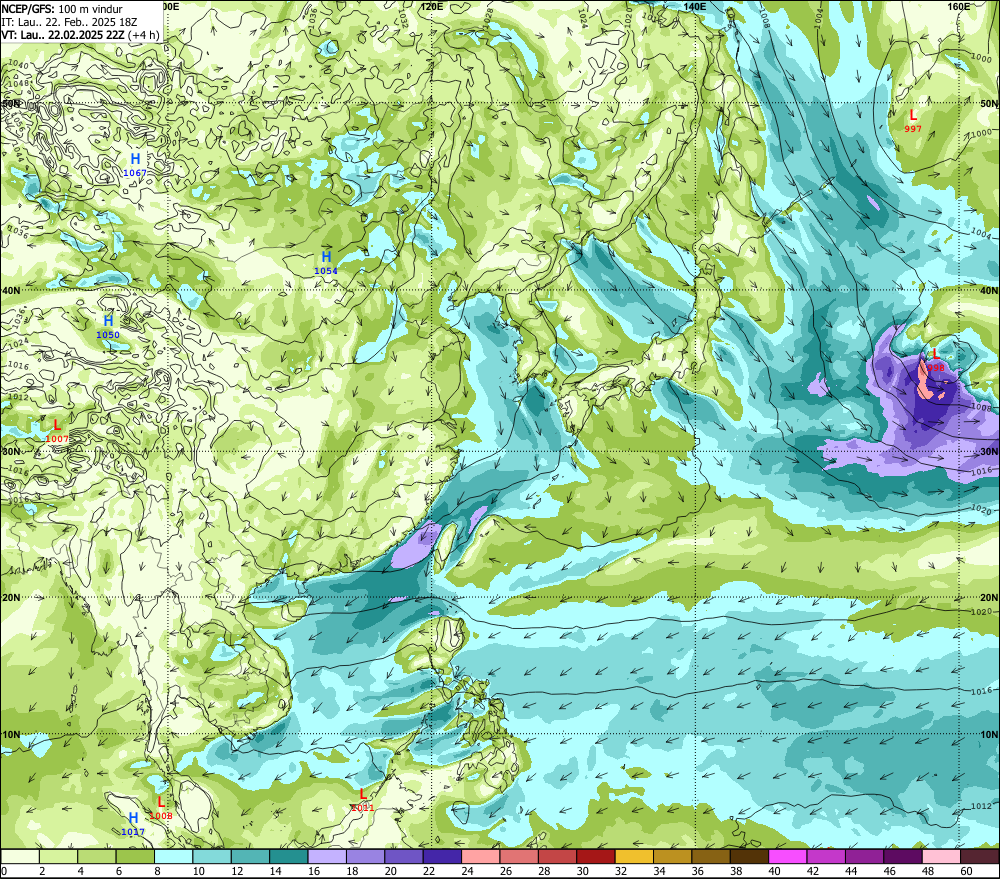Select the light pink 24–26 legend swatch
1000x879 pixels.
coord(481,857)
